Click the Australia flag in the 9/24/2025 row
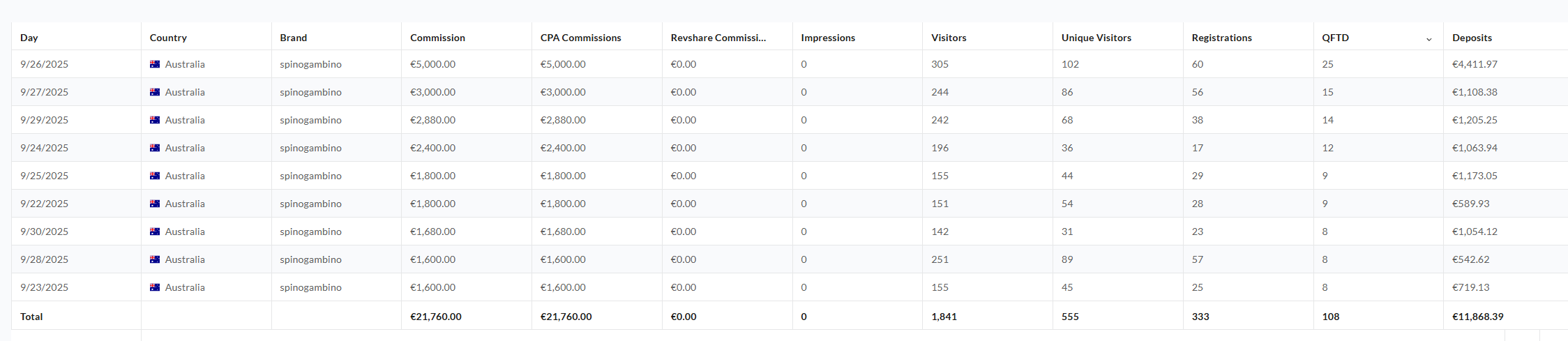 [x=155, y=148]
